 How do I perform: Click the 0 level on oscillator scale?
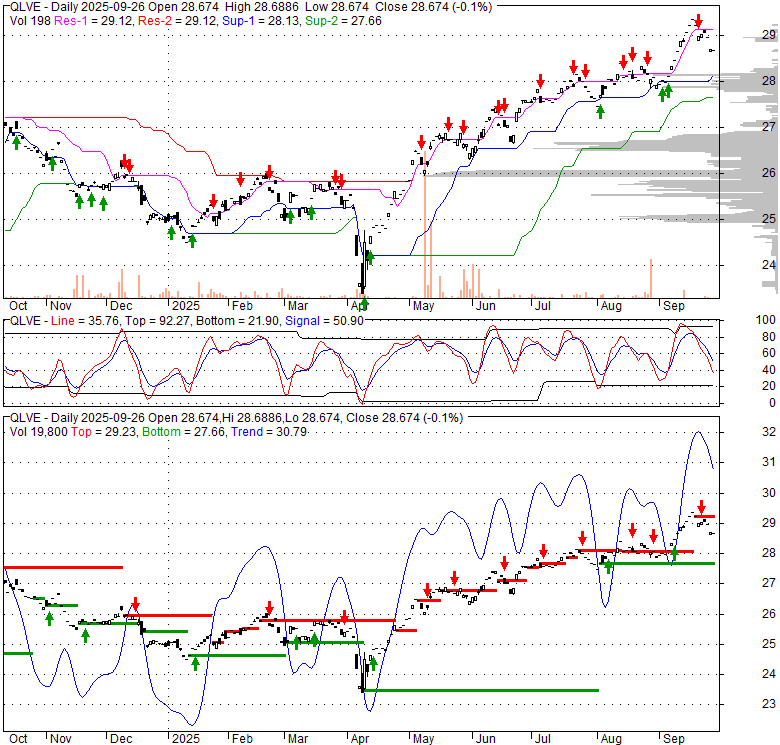(x=773, y=402)
